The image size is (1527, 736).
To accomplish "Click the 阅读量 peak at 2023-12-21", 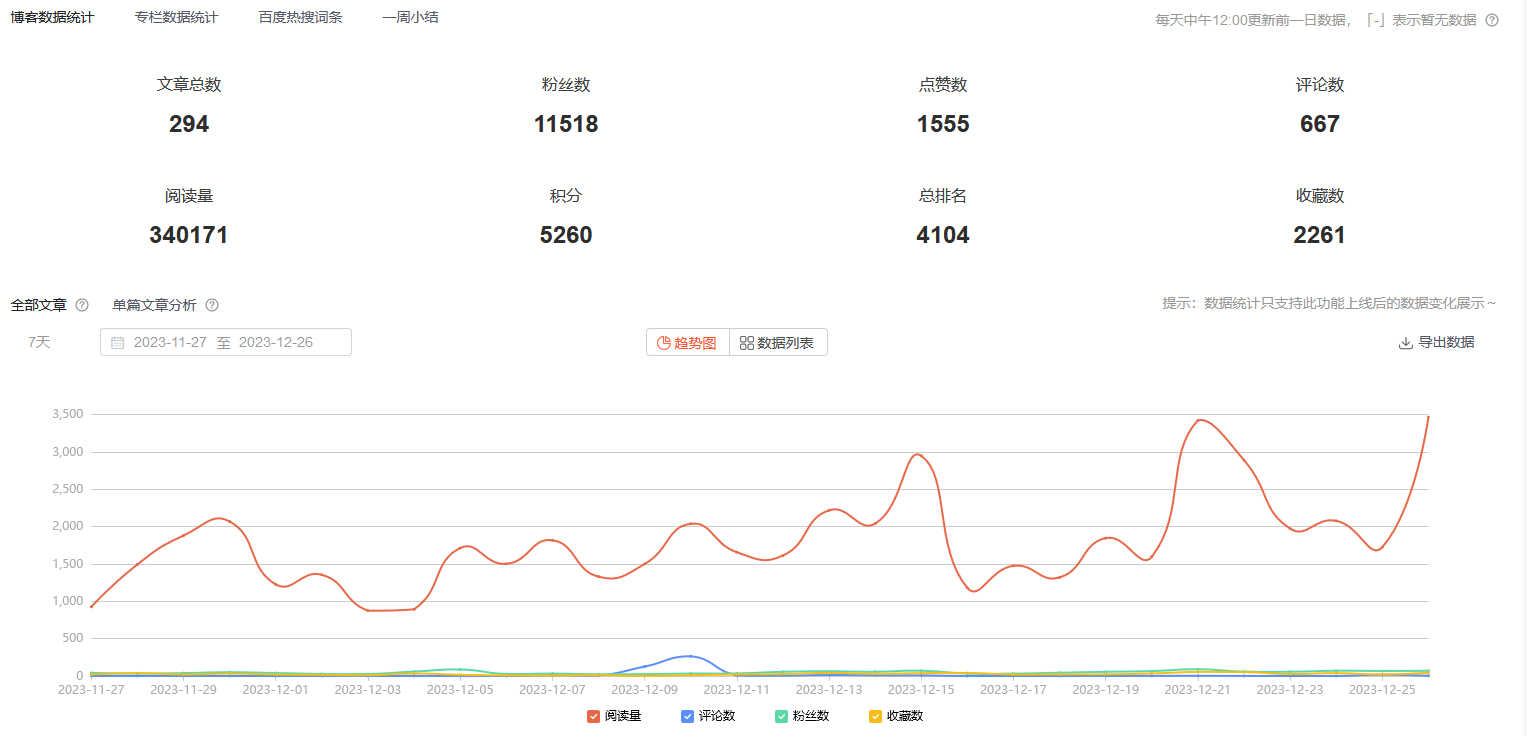I will (x=1200, y=420).
